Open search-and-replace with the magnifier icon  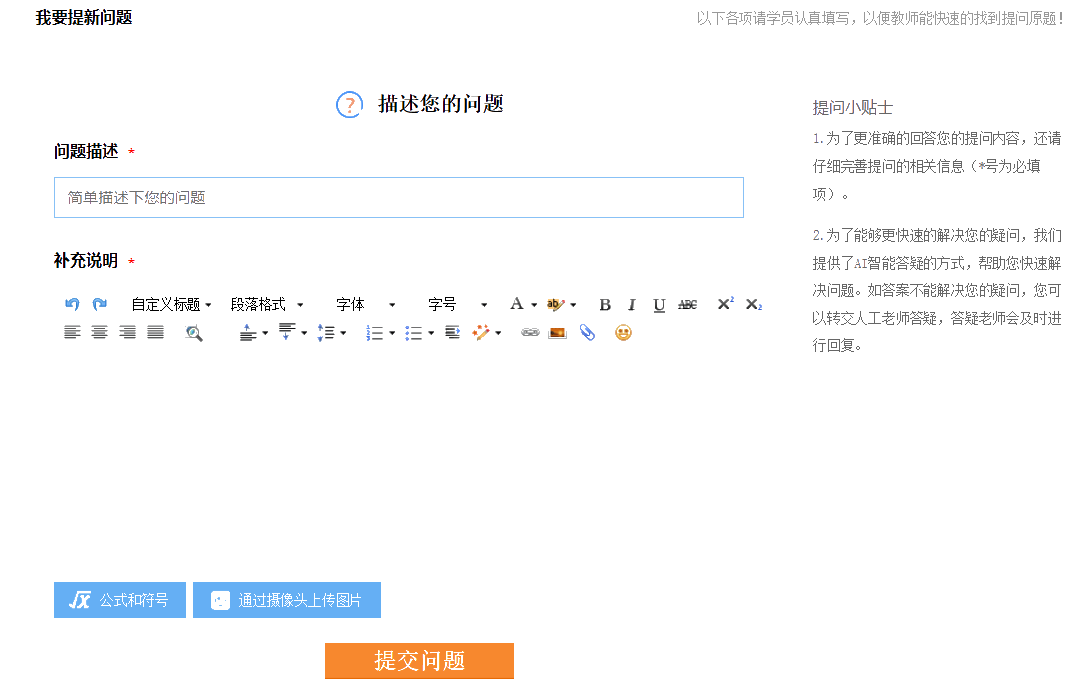pyautogui.click(x=193, y=332)
